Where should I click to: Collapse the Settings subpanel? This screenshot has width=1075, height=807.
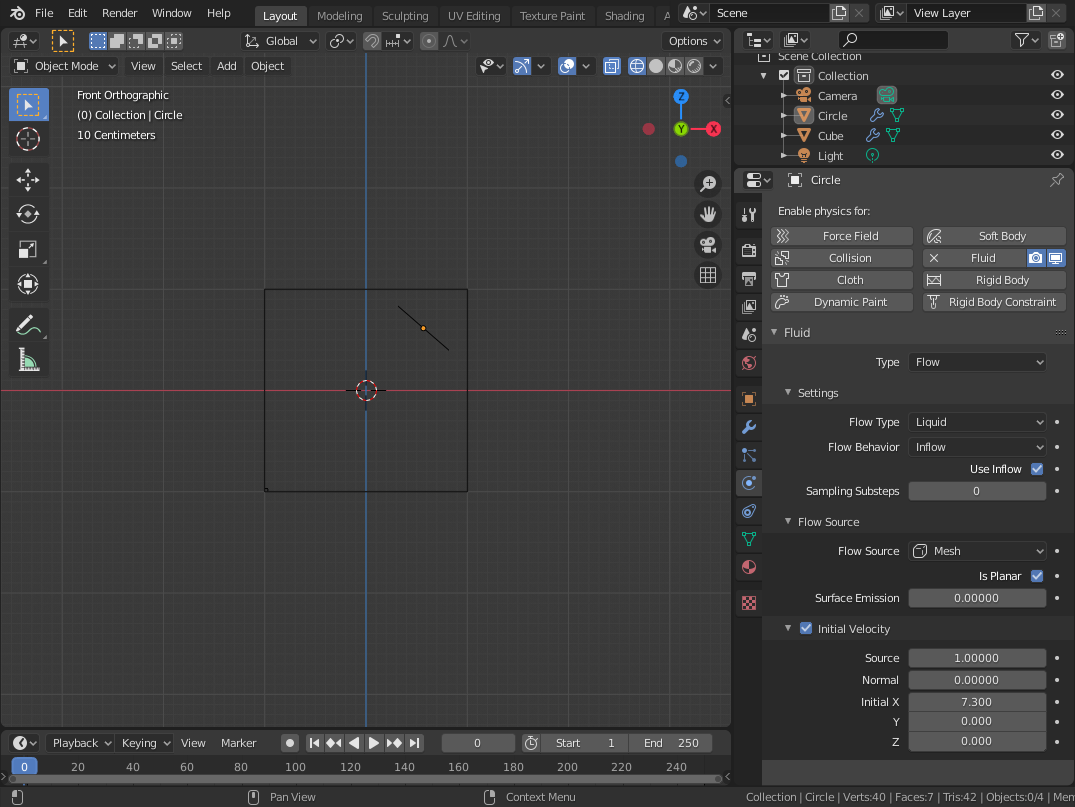pyautogui.click(x=788, y=393)
